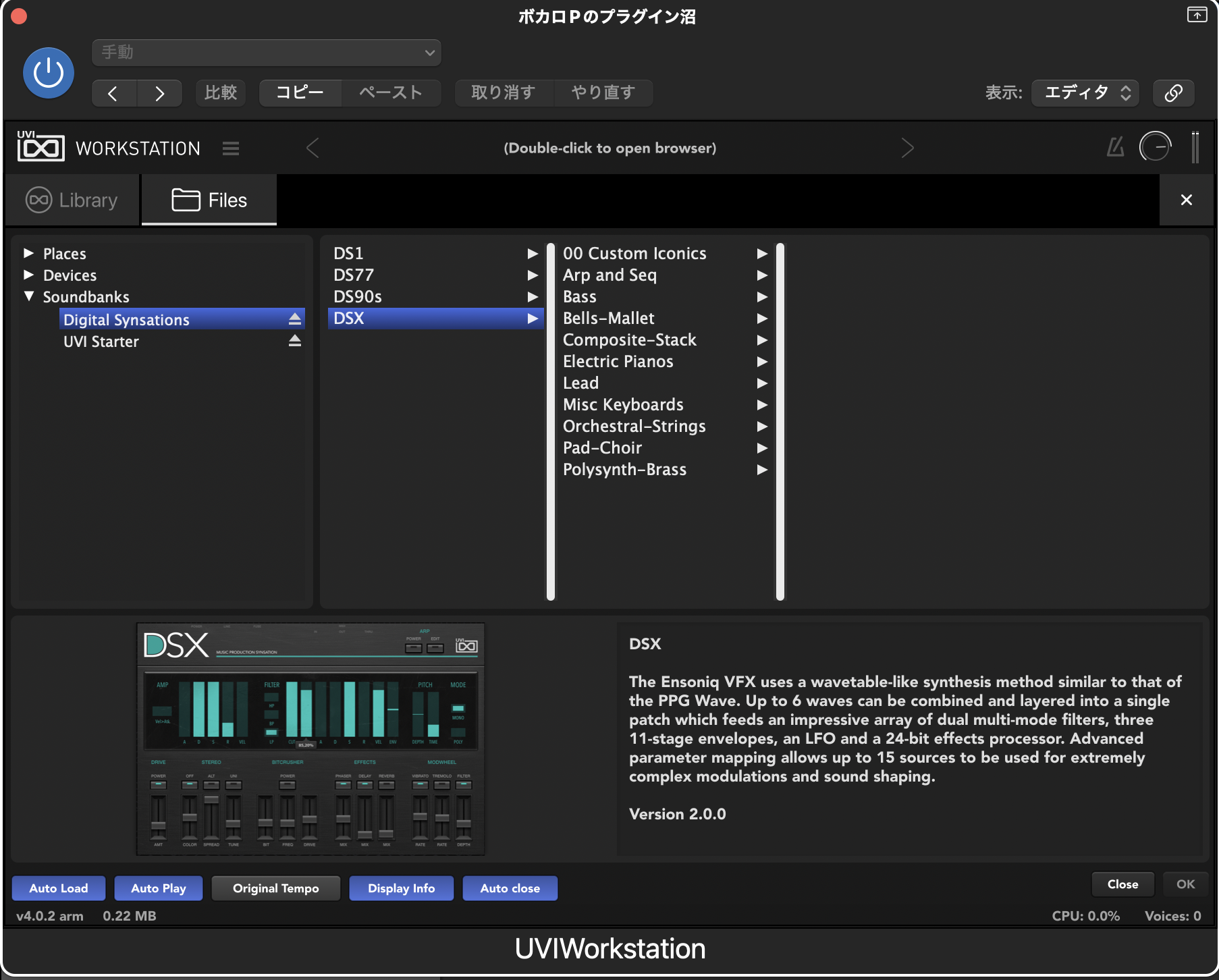Viewport: 1219px width, 980px height.
Task: Click the DSX instrument preview thumbnail
Action: pos(310,739)
